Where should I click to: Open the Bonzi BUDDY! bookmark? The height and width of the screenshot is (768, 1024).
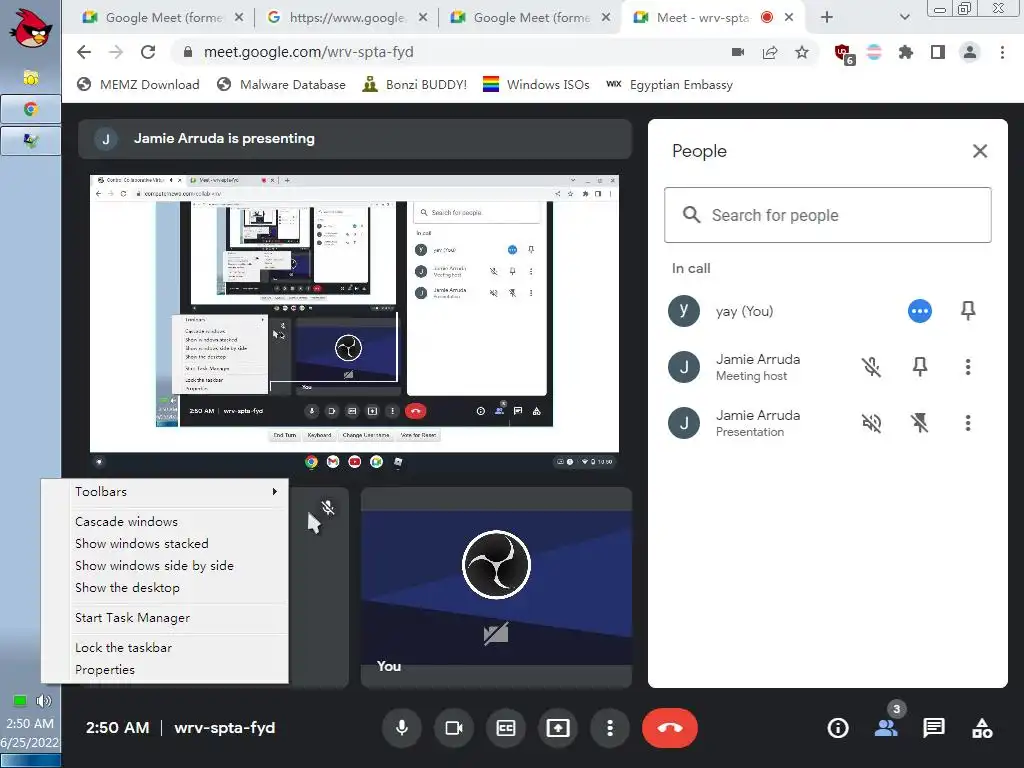[x=415, y=84]
